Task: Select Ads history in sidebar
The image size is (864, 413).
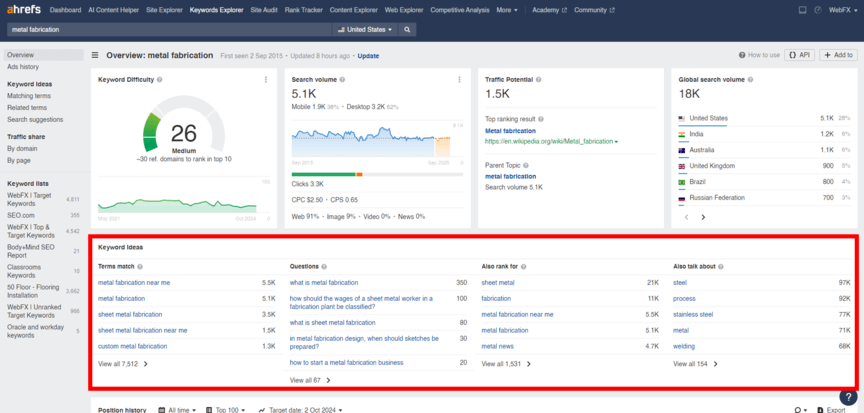Action: pyautogui.click(x=23, y=67)
